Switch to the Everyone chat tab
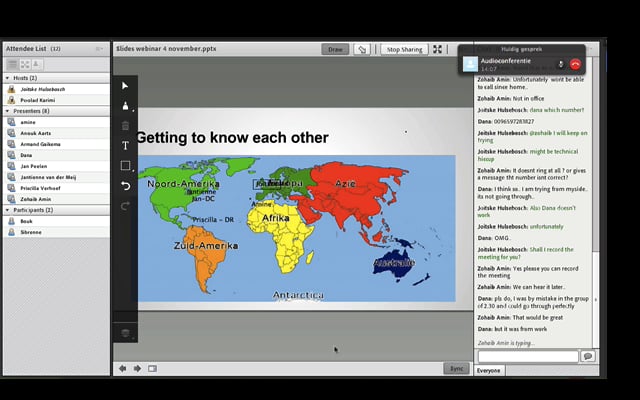The image size is (640, 400). (x=489, y=371)
